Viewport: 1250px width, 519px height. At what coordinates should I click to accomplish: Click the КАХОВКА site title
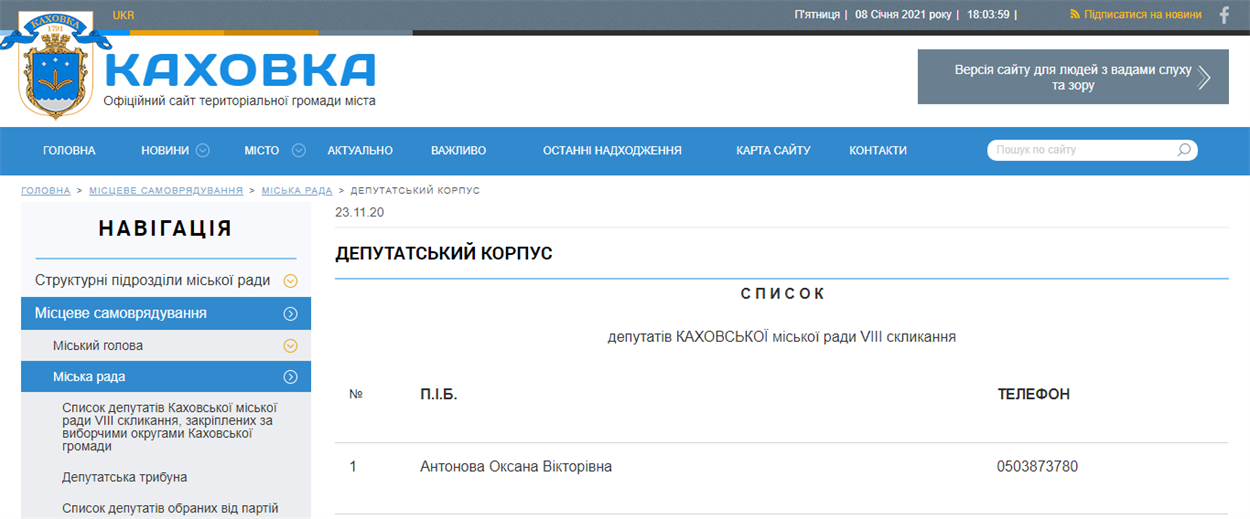[x=240, y=69]
